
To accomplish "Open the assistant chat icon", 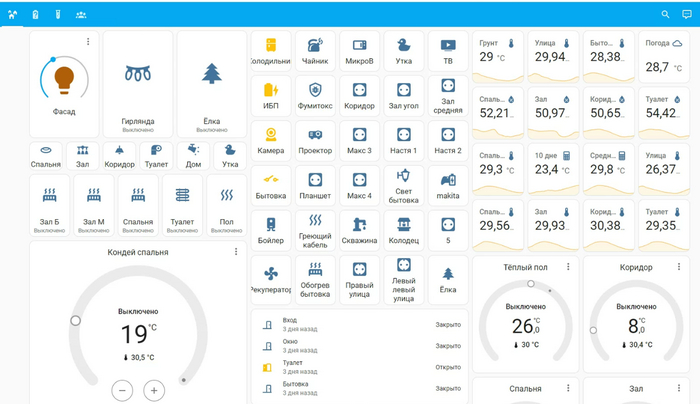I will [686, 14].
